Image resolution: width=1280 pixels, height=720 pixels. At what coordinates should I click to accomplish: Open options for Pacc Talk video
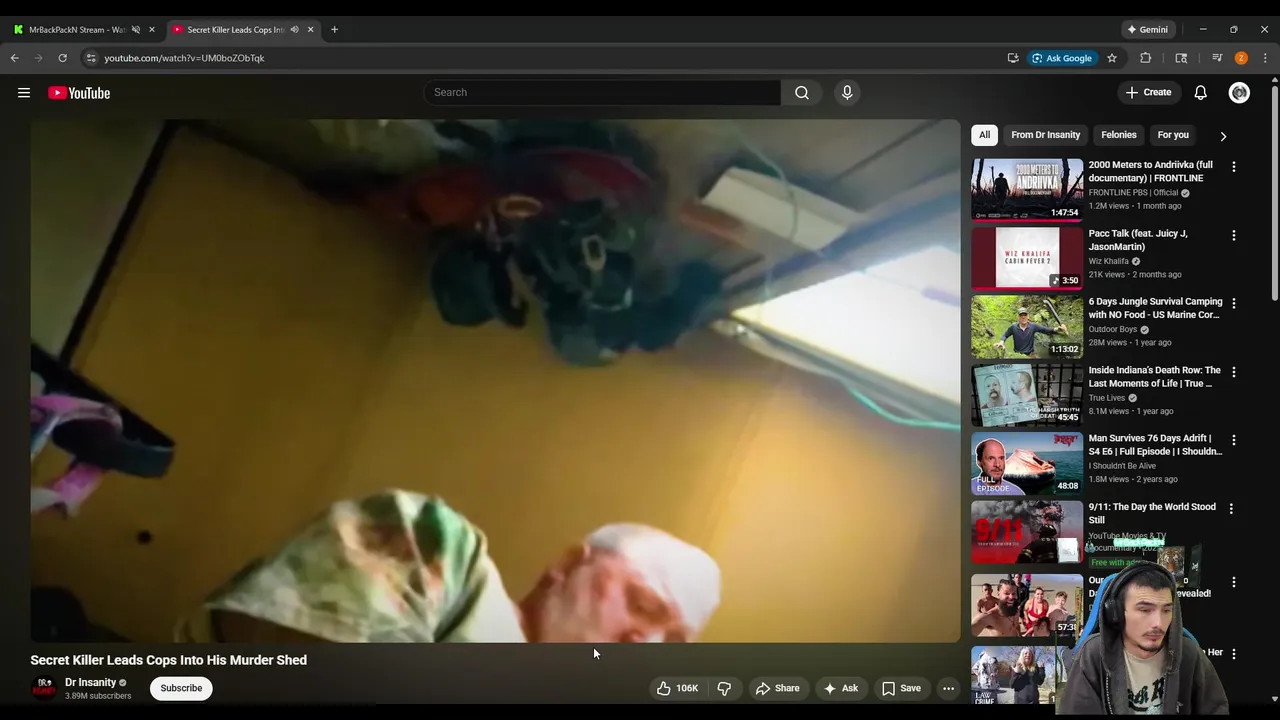pyautogui.click(x=1233, y=235)
